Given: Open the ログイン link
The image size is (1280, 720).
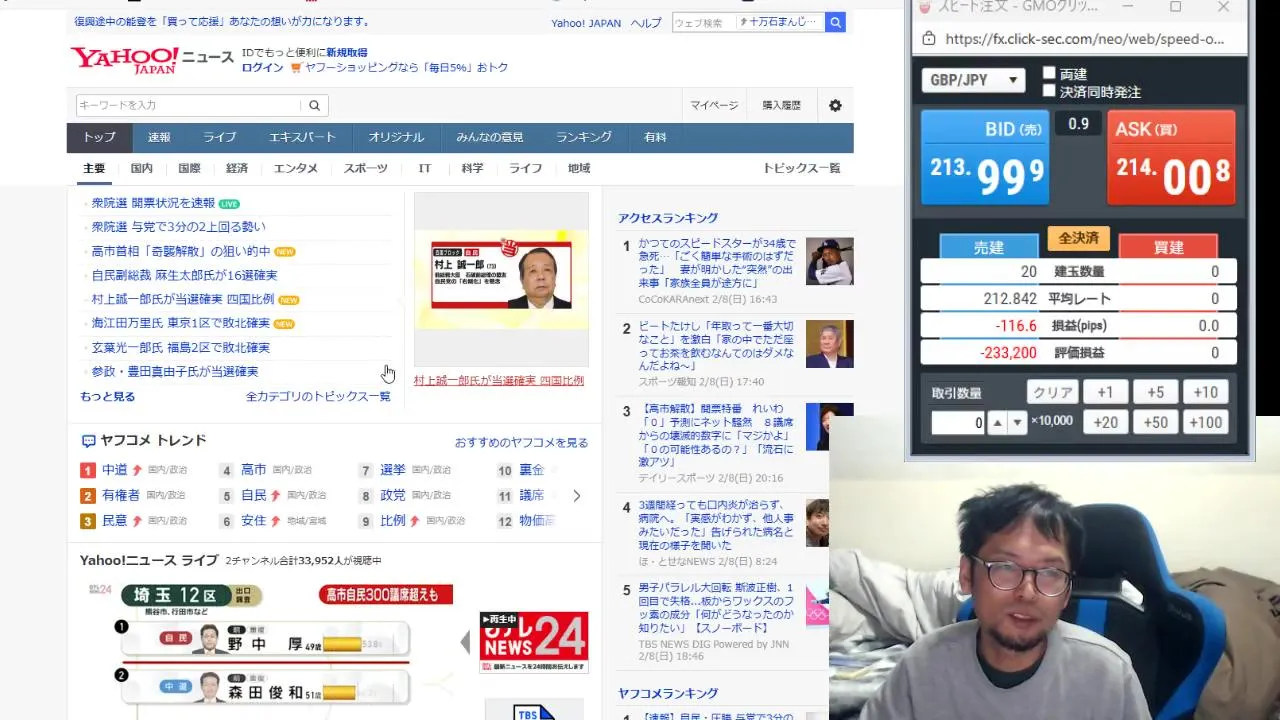Looking at the screenshot, I should [x=262, y=68].
